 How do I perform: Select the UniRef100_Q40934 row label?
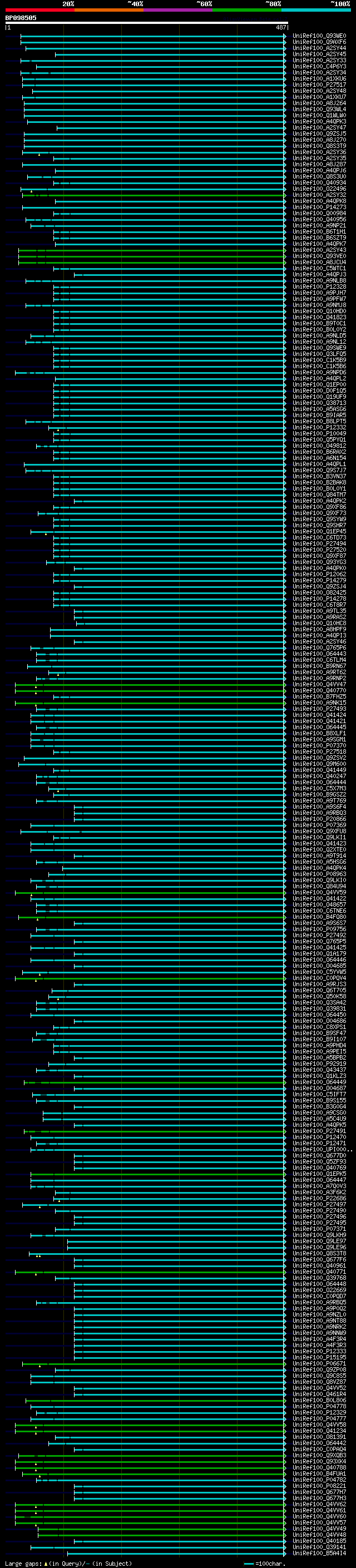coord(319,182)
